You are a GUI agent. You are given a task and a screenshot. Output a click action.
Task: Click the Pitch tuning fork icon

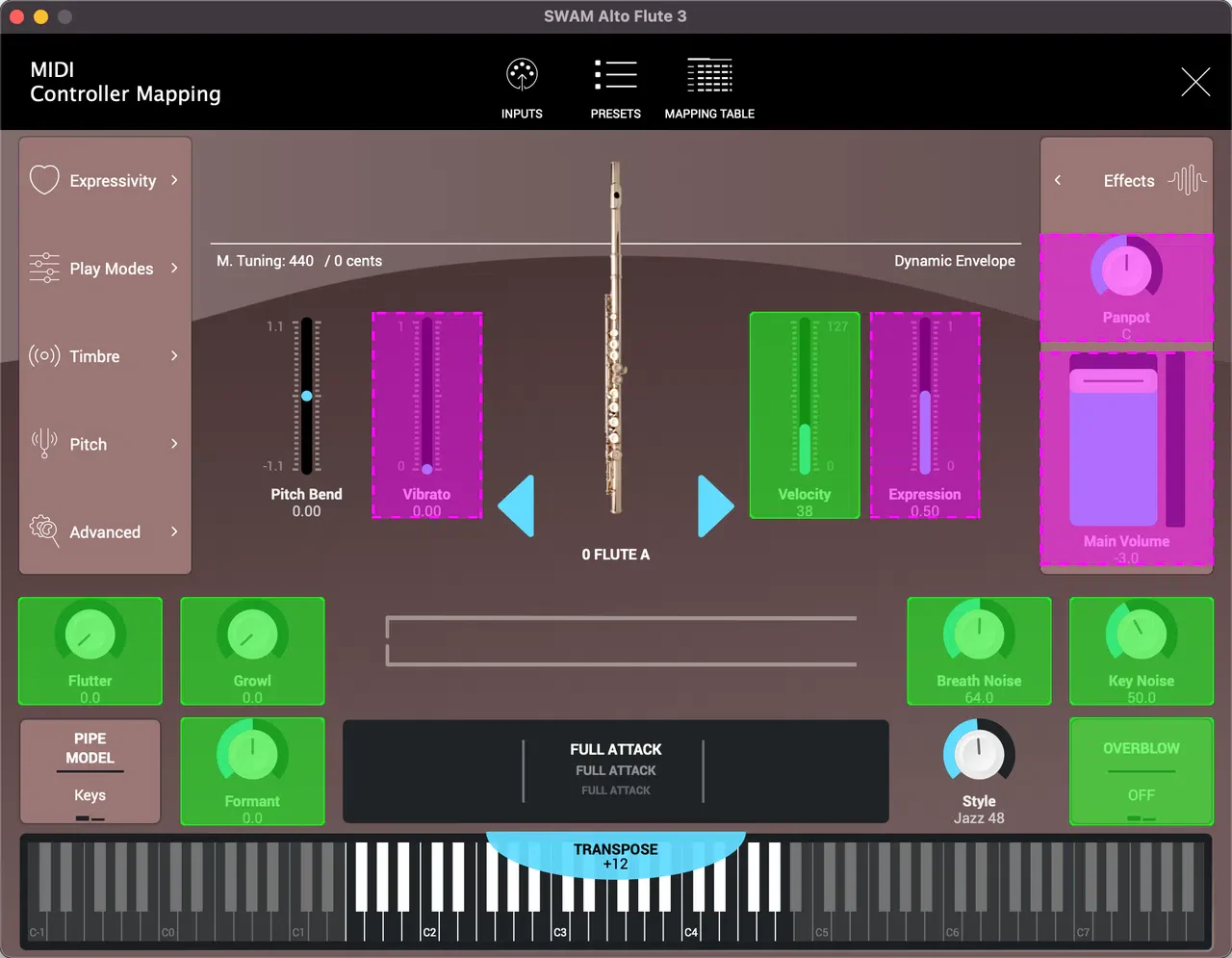coord(44,443)
